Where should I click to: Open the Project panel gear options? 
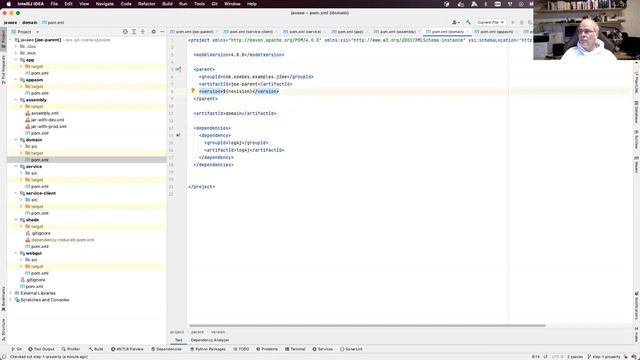[153, 31]
